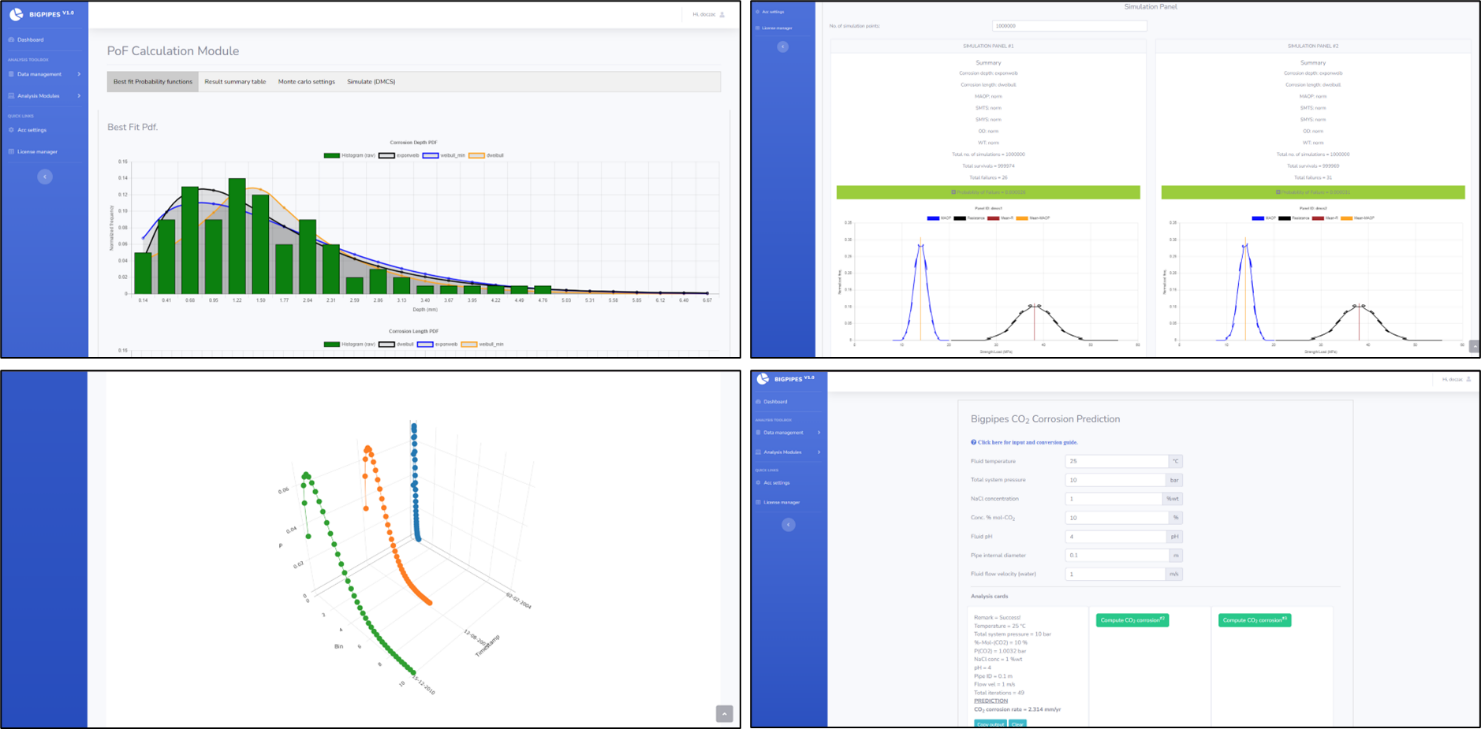The image size is (1481, 729).
Task: Click the Bigpipes logo on CO2 Corrosion page
Action: tap(763, 378)
